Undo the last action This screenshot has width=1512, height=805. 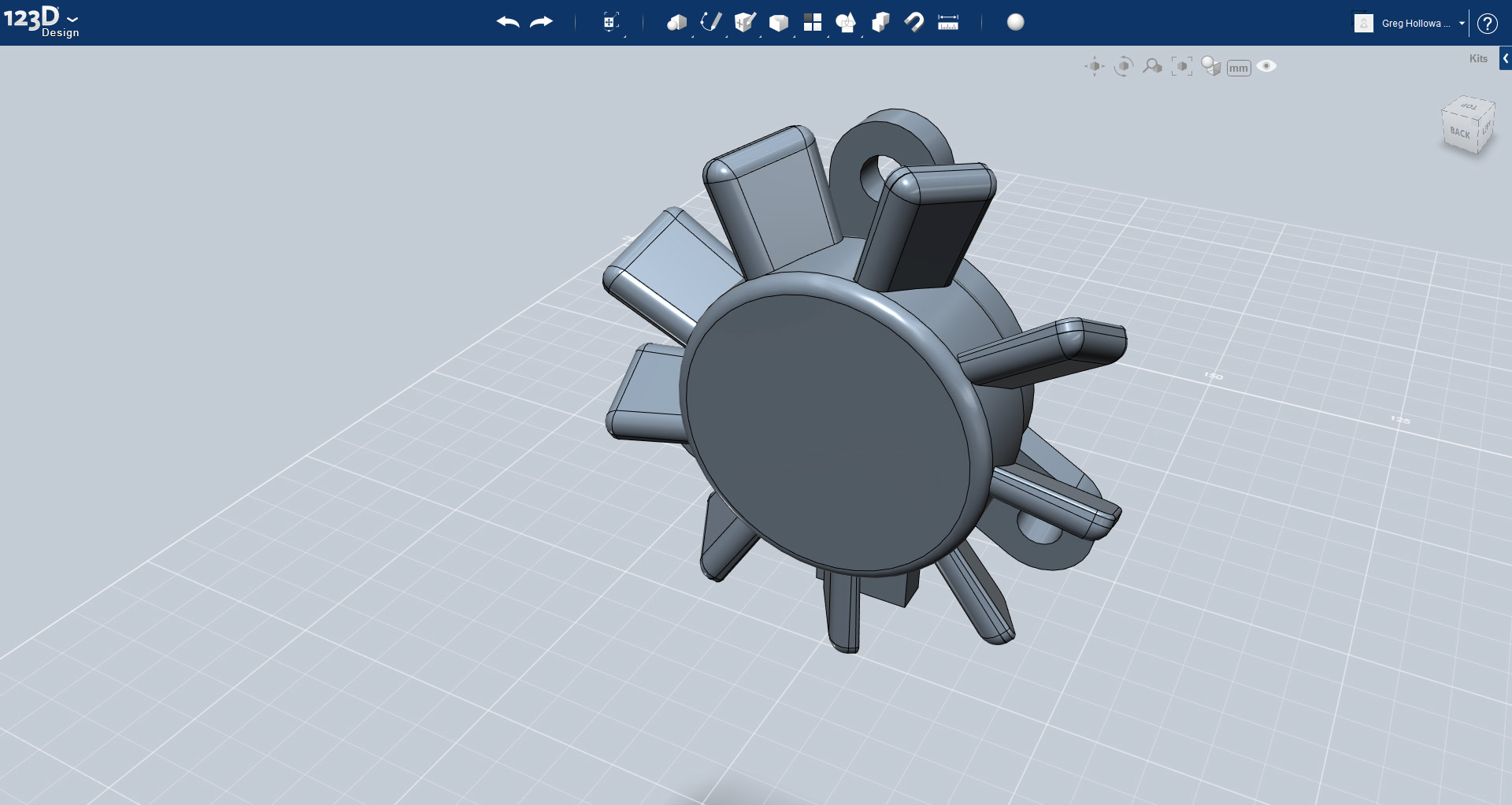click(x=508, y=22)
